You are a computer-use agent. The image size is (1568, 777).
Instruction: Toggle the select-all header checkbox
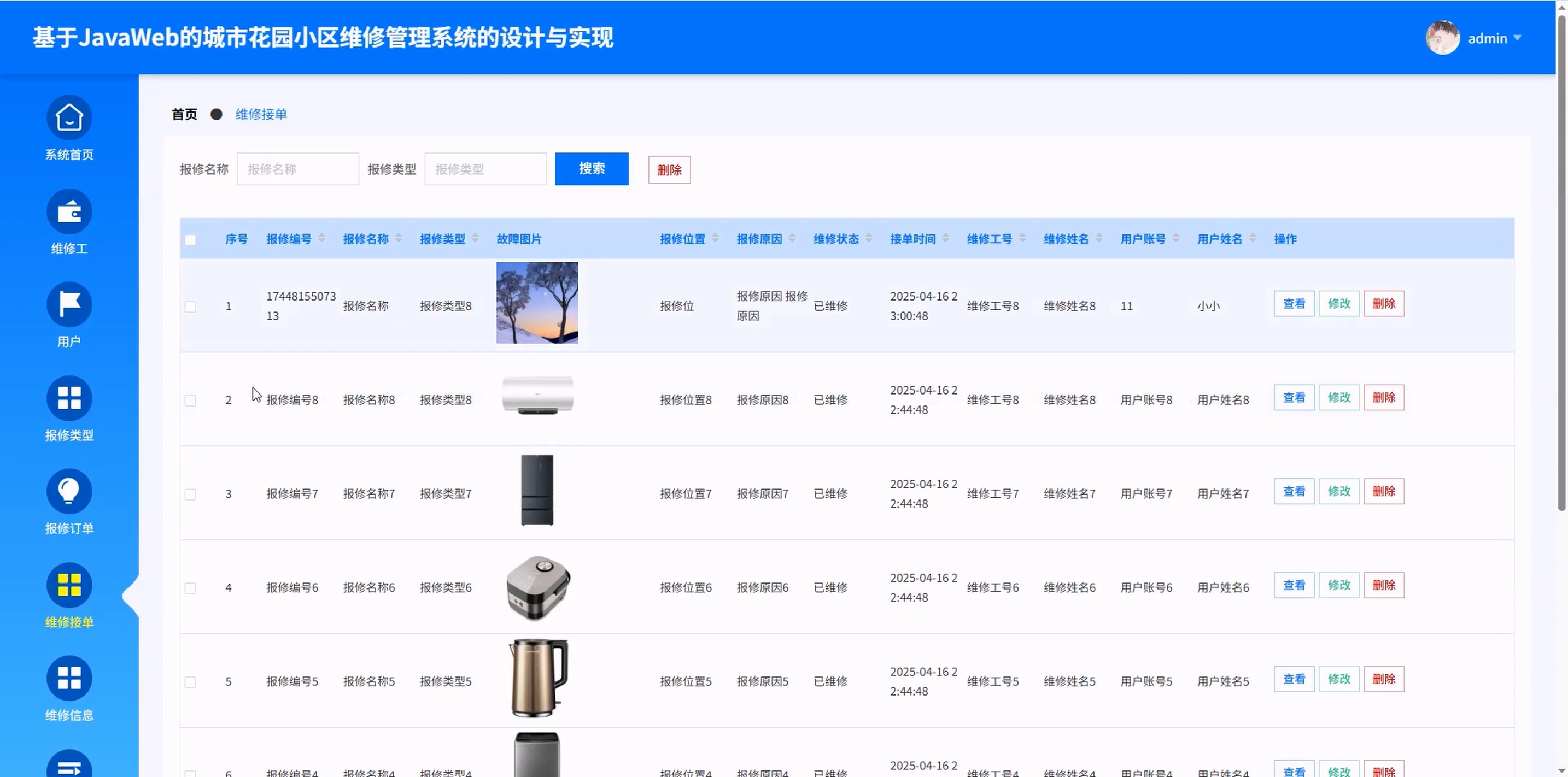(190, 240)
